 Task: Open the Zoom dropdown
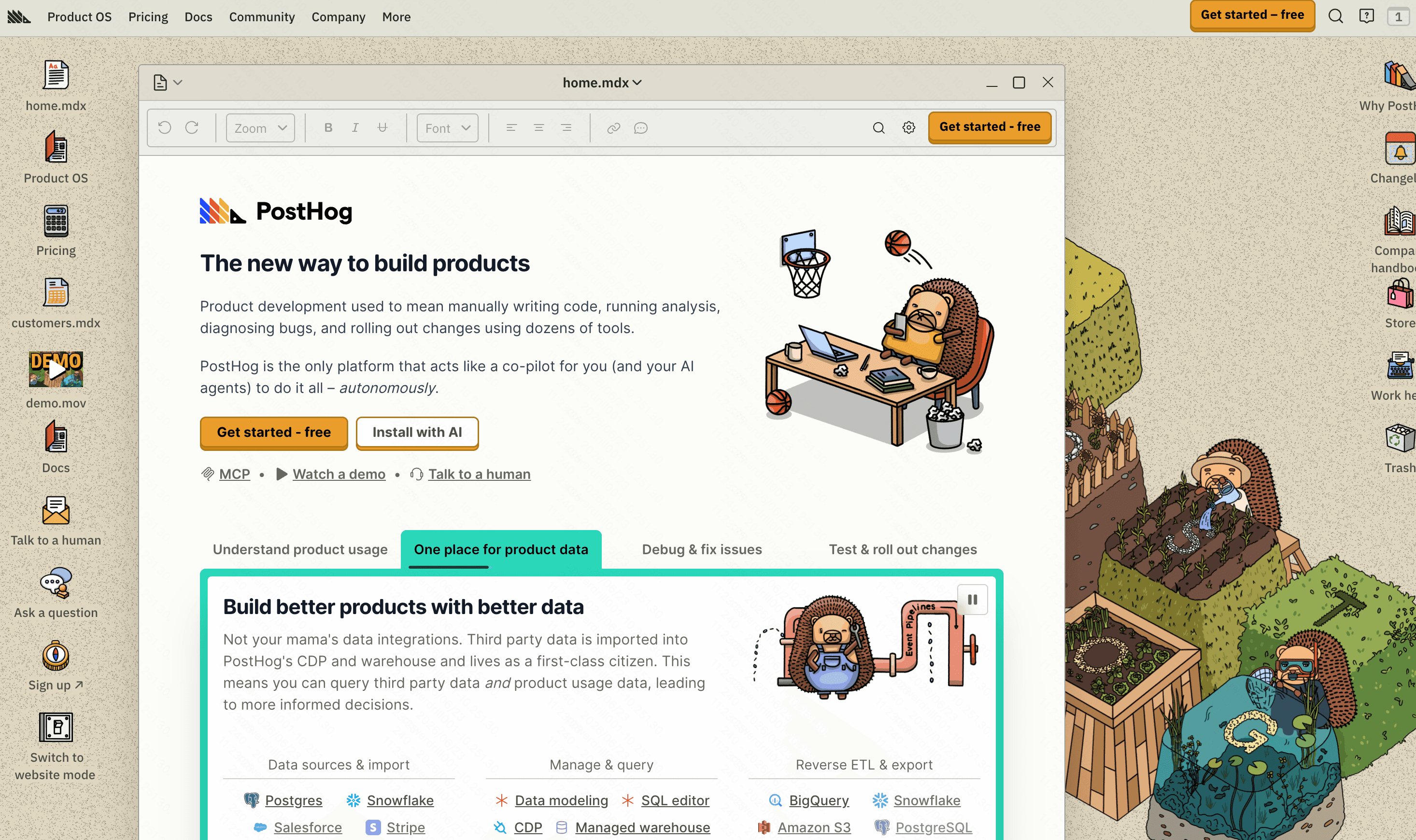point(260,128)
